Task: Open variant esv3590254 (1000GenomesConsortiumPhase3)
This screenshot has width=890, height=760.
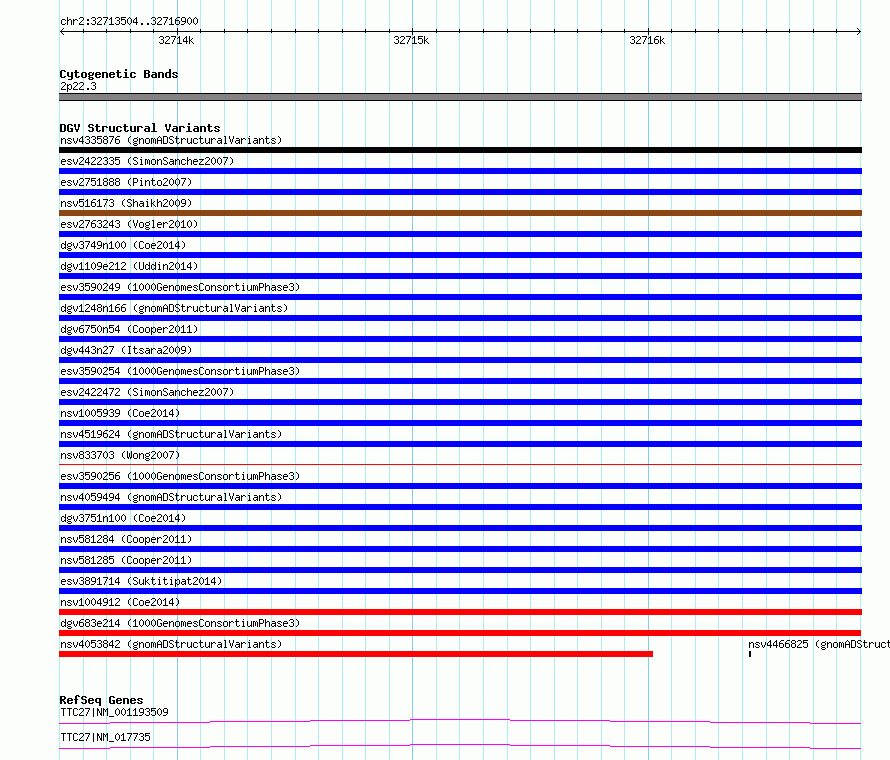Action: (x=180, y=371)
